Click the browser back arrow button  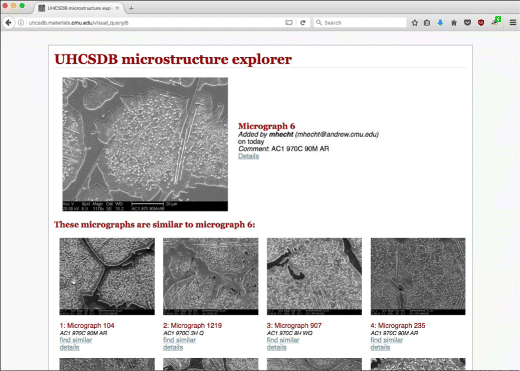tap(8, 23)
